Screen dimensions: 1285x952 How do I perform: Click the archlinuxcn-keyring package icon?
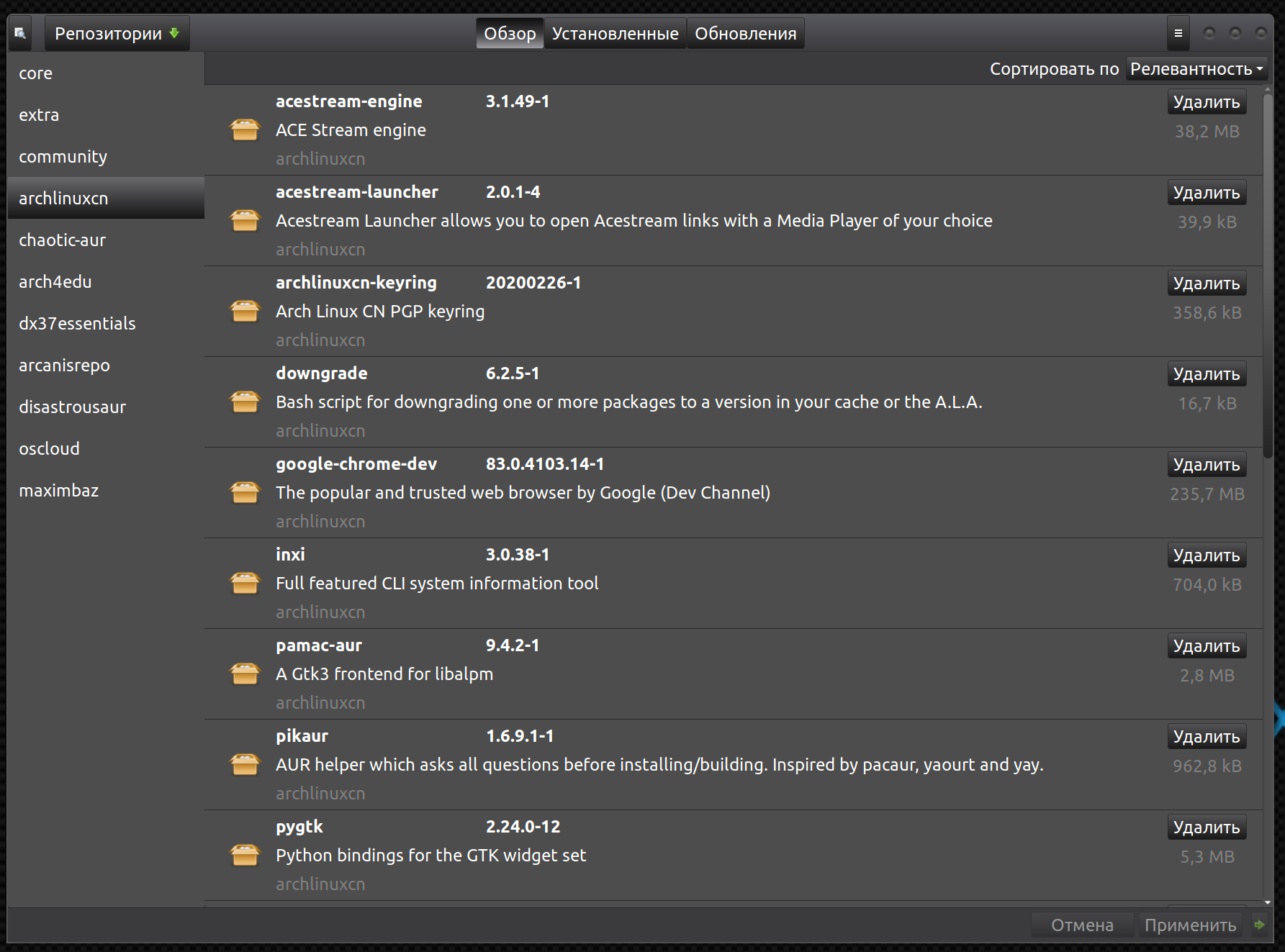[x=245, y=312]
